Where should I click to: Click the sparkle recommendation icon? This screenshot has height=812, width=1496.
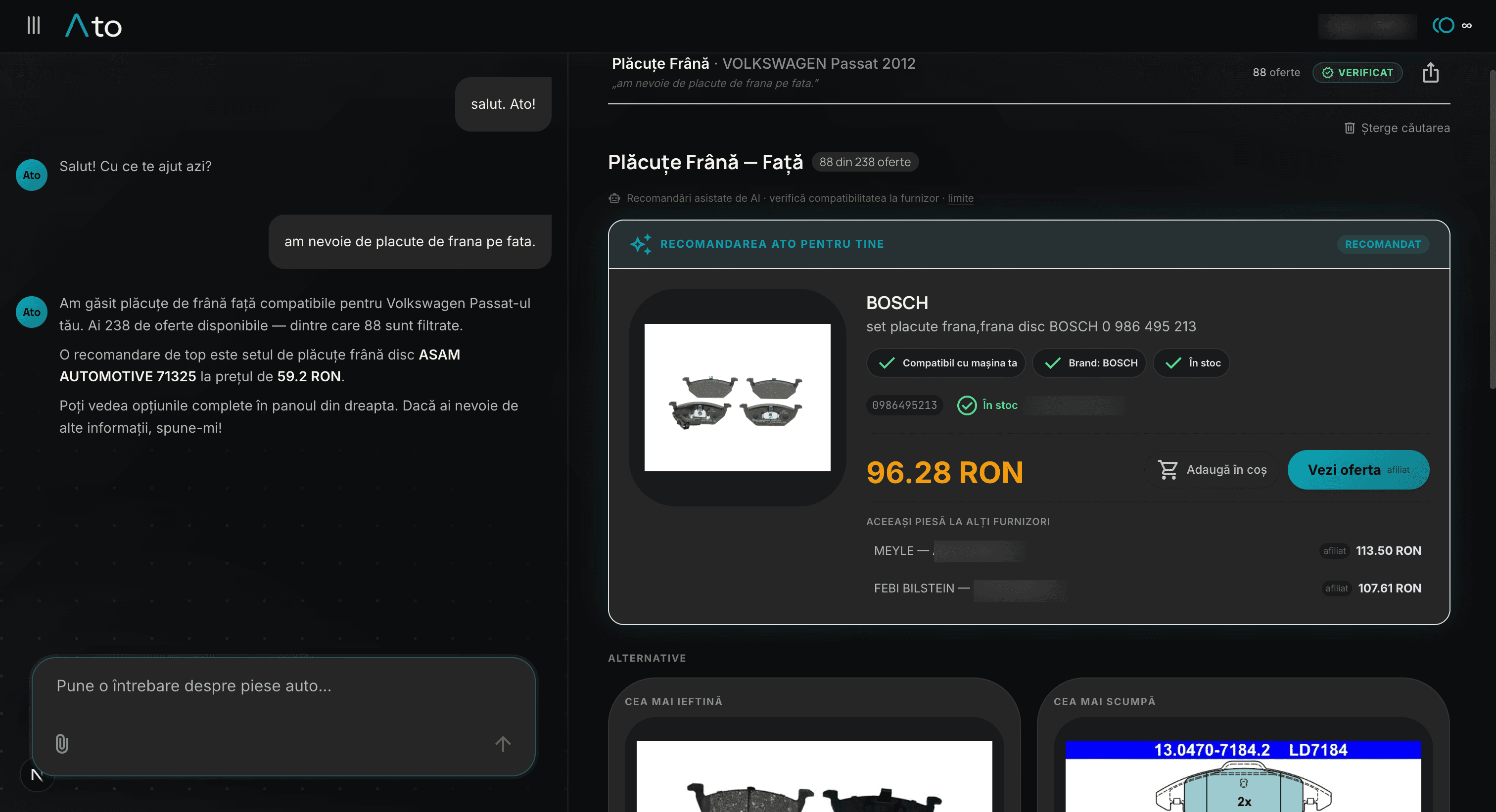[641, 244]
